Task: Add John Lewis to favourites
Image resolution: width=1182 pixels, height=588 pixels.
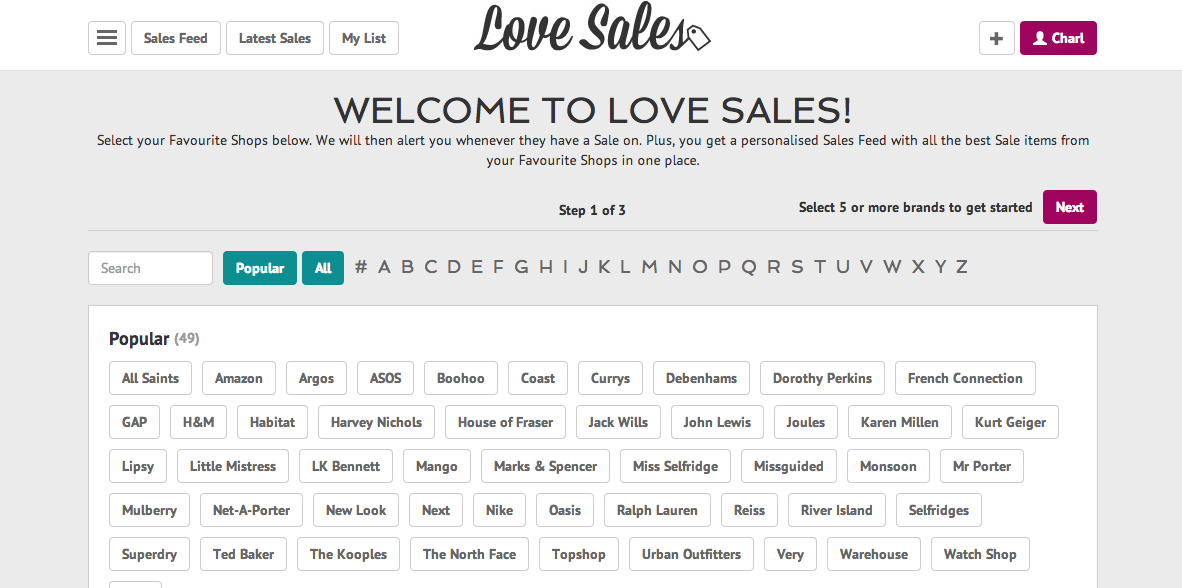Action: (717, 422)
